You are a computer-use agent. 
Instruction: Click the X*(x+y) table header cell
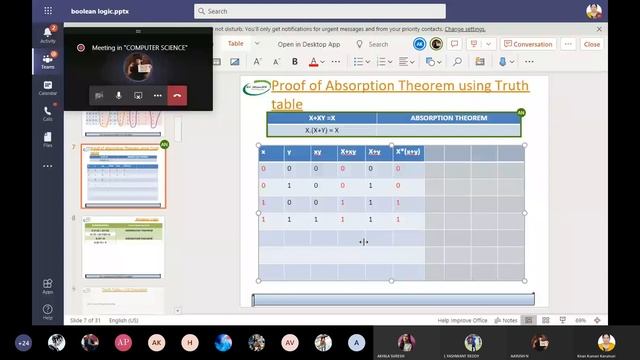click(x=408, y=152)
